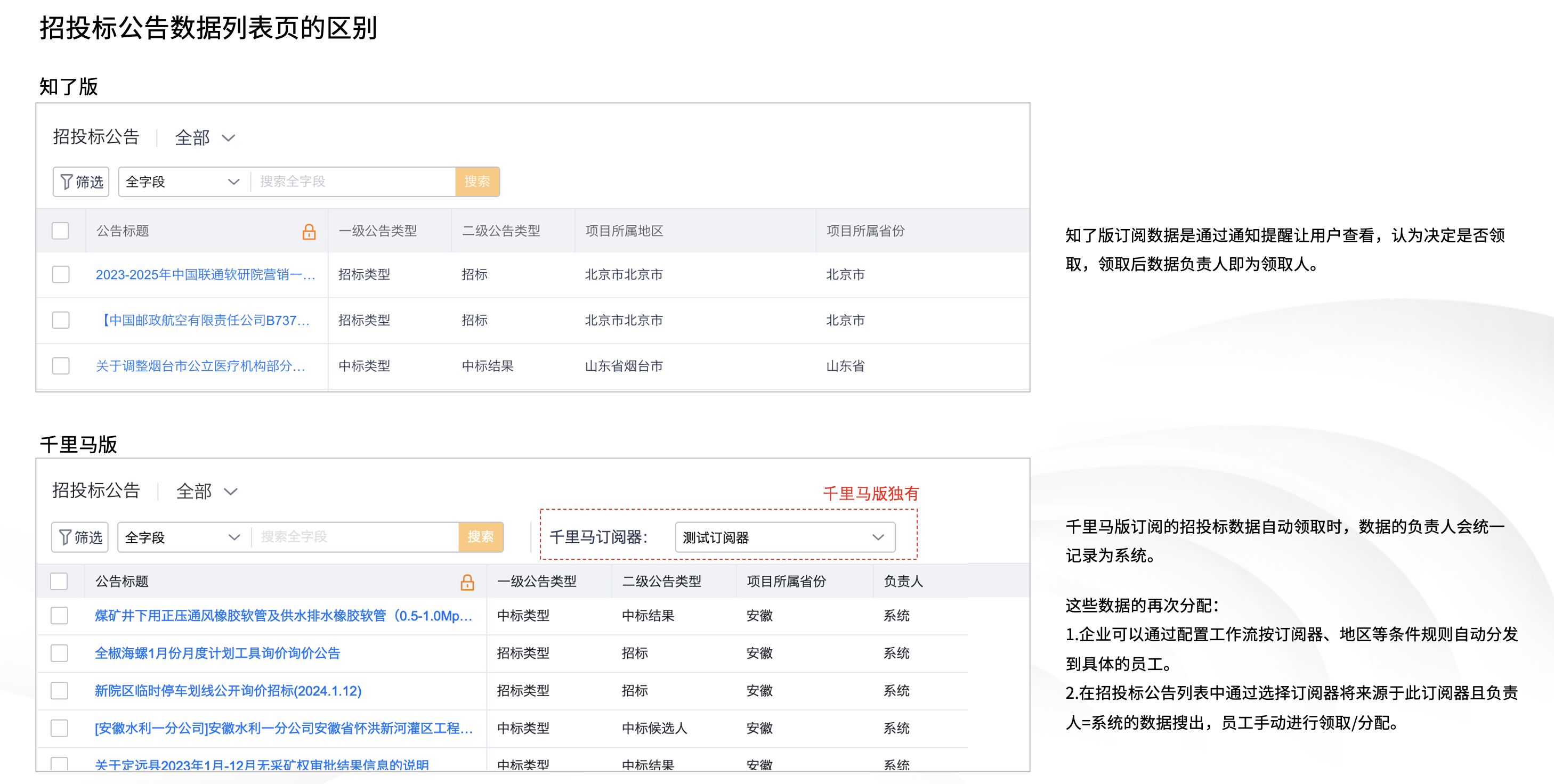Open link 2023-2025年中国联通软研院营销一…
This screenshot has height=784, width=1554.
coord(205,274)
